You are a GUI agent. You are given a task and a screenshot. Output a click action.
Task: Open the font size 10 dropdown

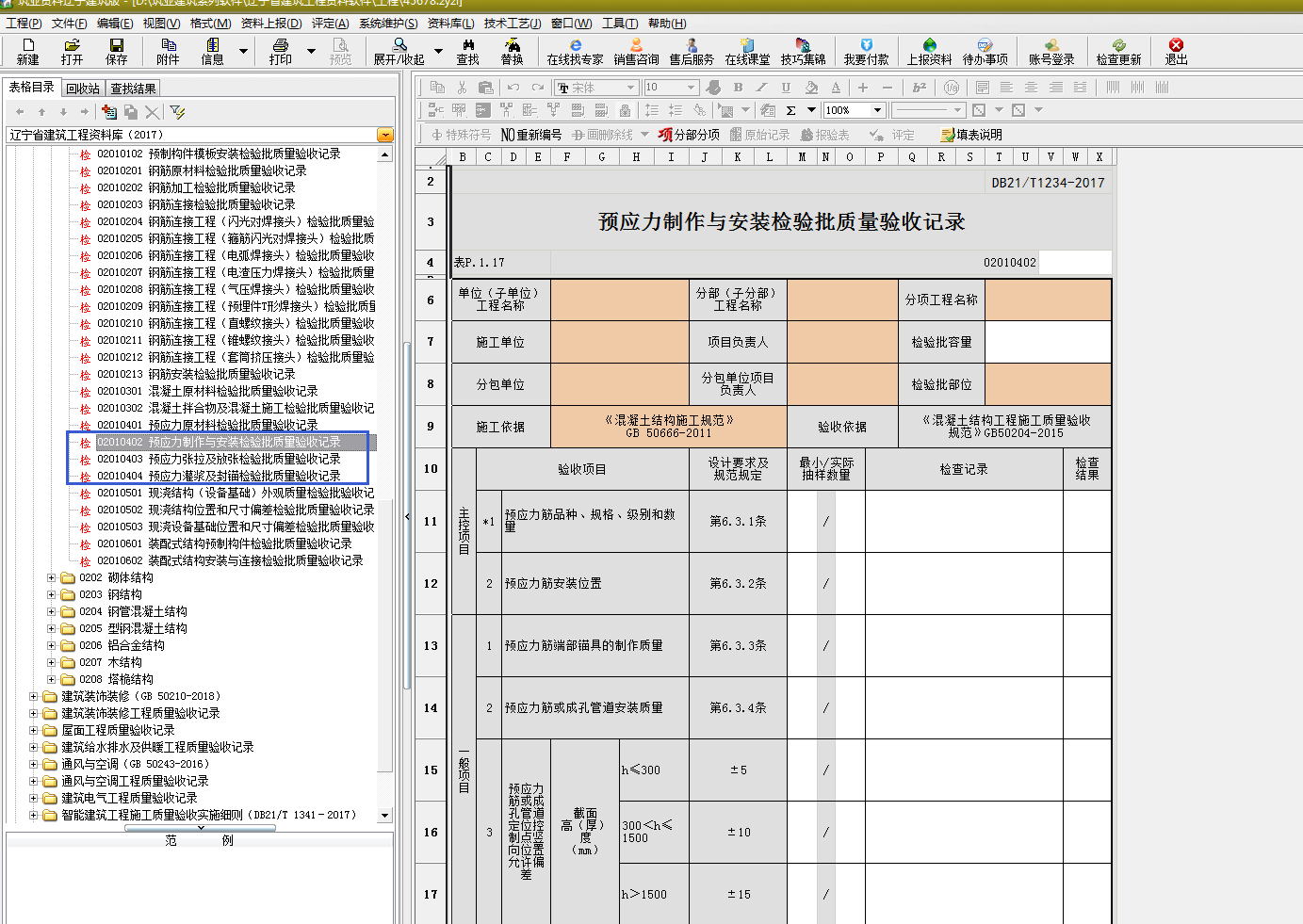click(691, 88)
